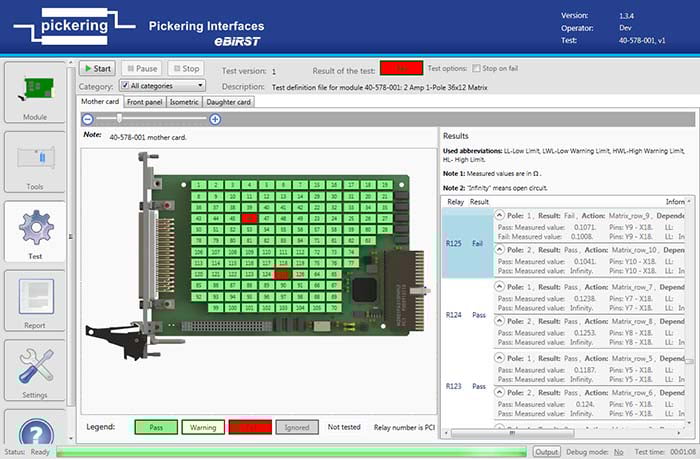Open the Settings wrench section

[x=35, y=370]
